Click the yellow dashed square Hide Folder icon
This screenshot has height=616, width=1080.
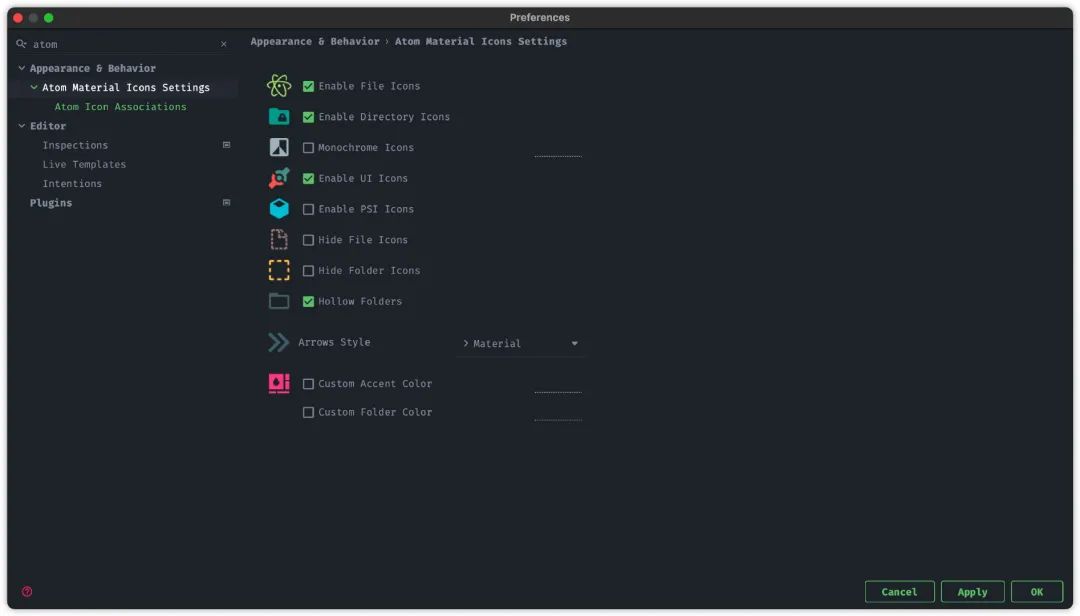[x=279, y=270]
